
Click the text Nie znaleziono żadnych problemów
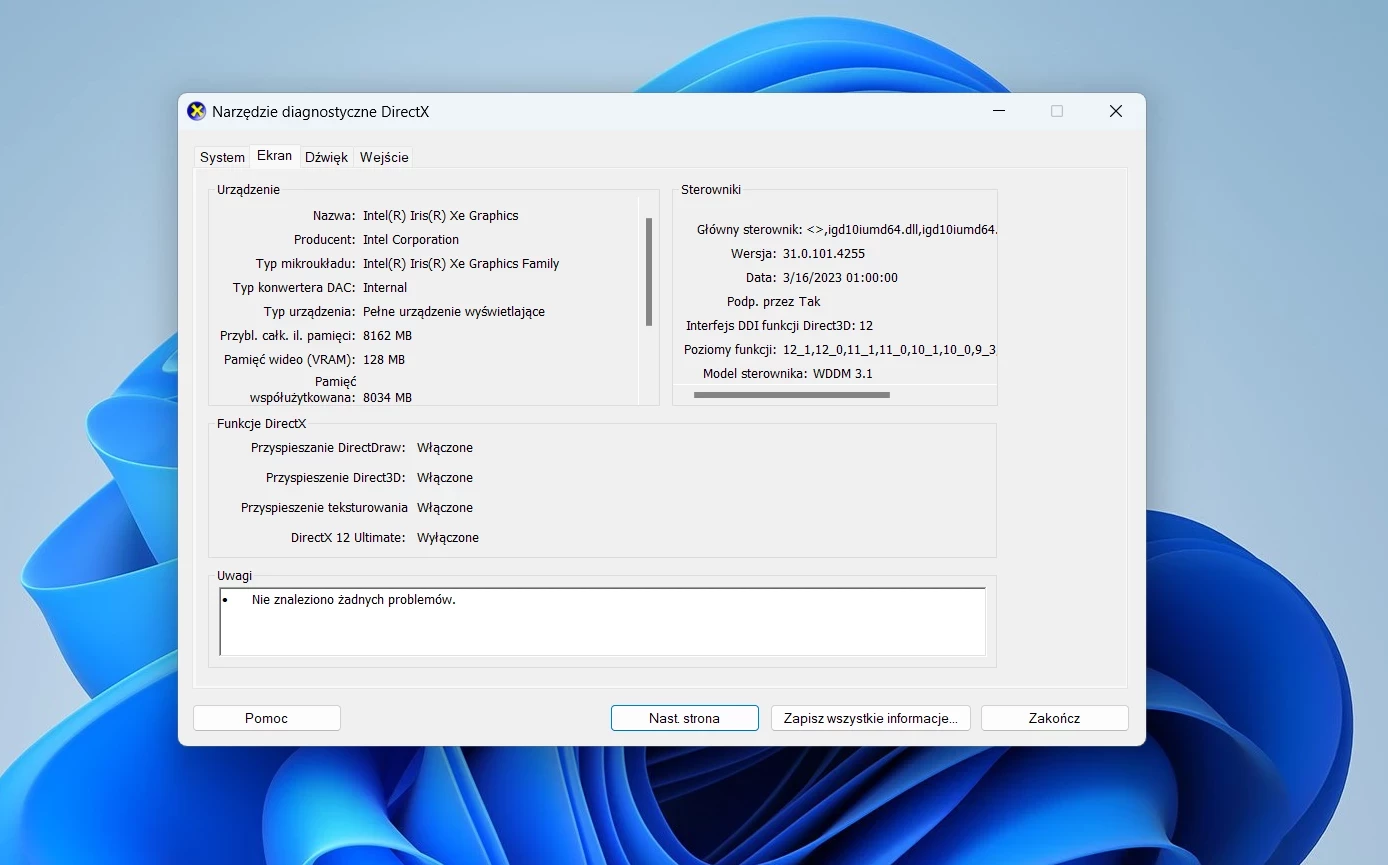(354, 600)
